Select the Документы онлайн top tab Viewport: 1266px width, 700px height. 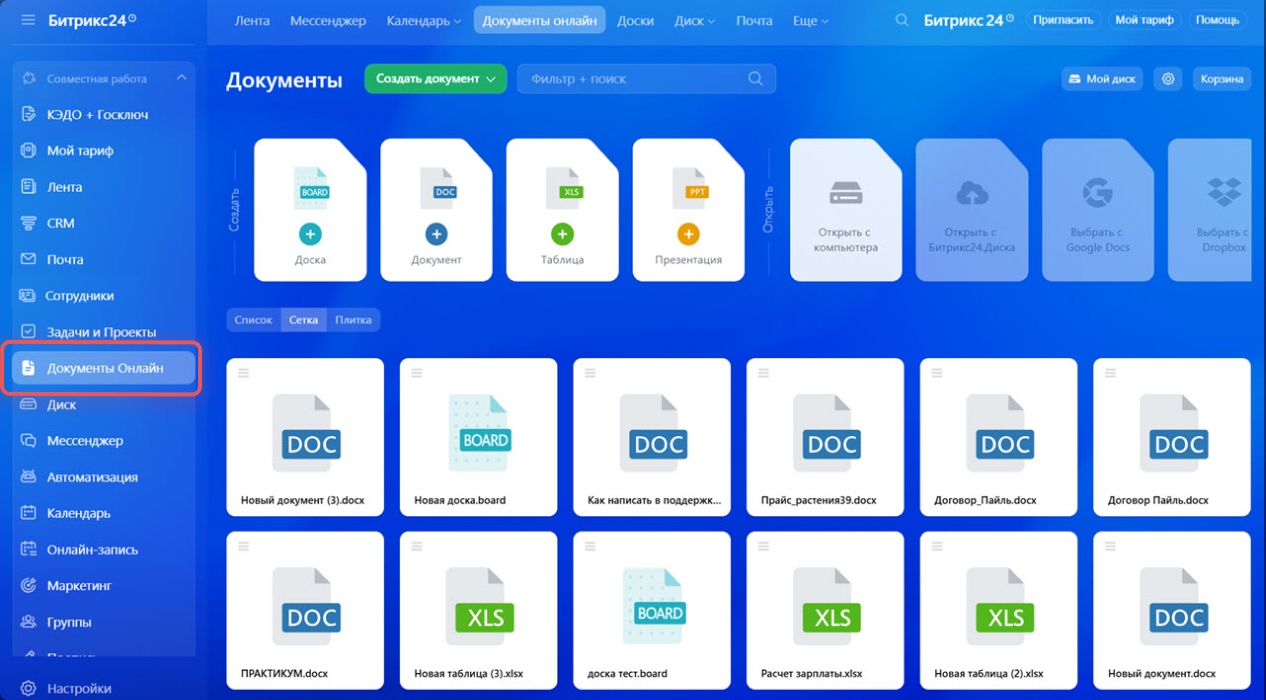tap(540, 20)
